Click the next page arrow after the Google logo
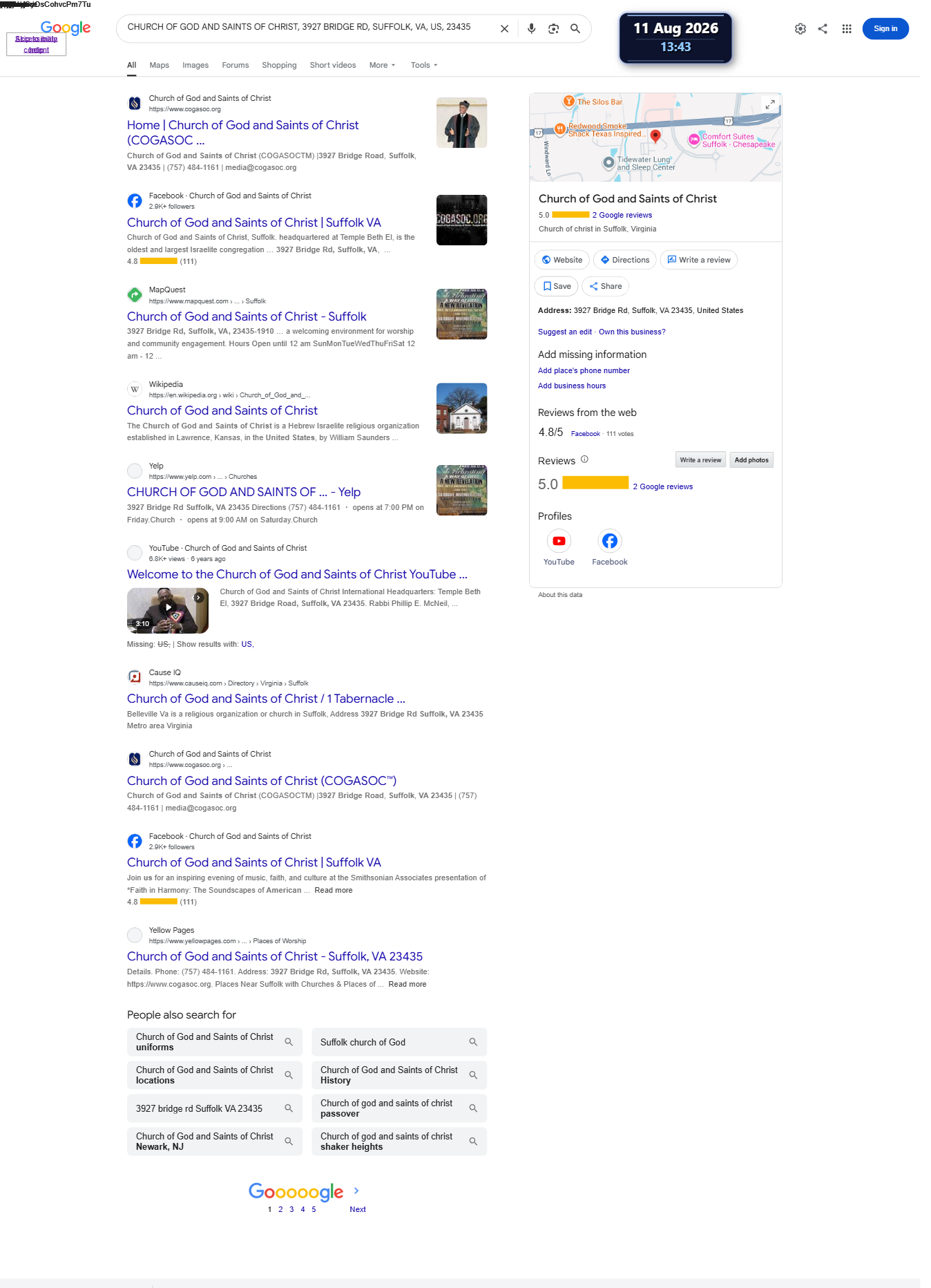 coord(356,1191)
